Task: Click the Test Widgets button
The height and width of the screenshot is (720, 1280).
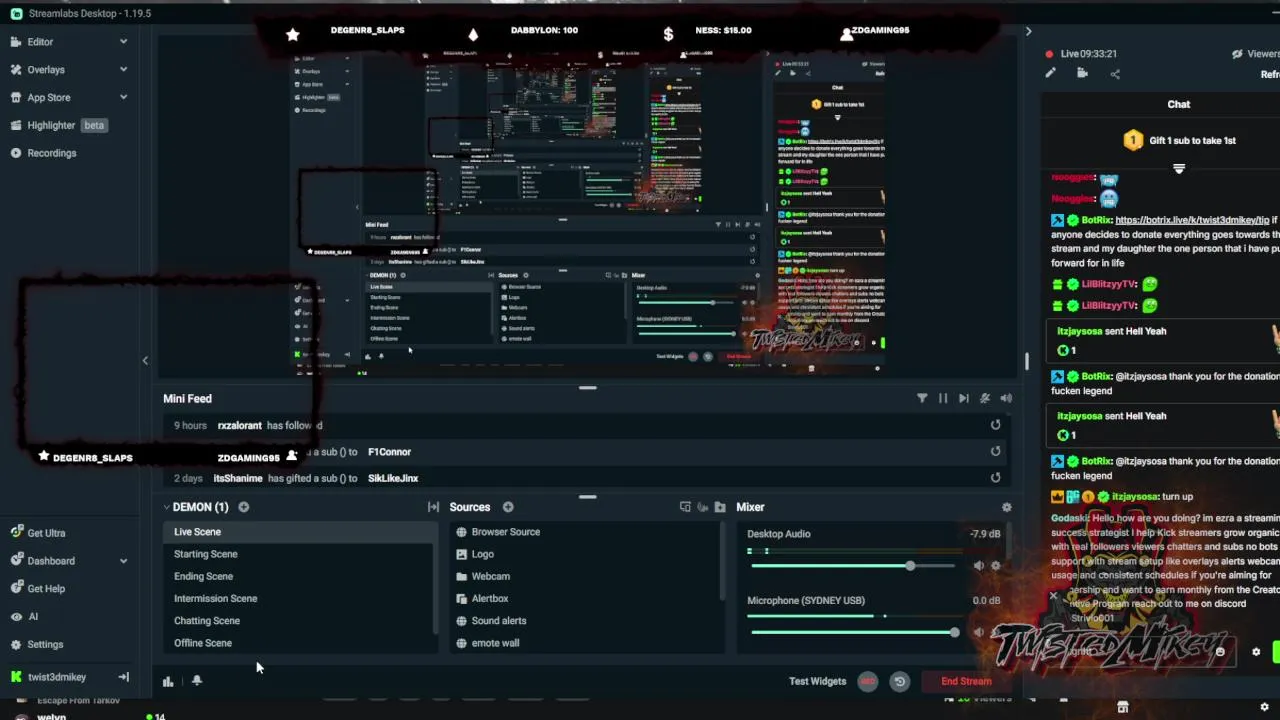Action: (x=817, y=681)
